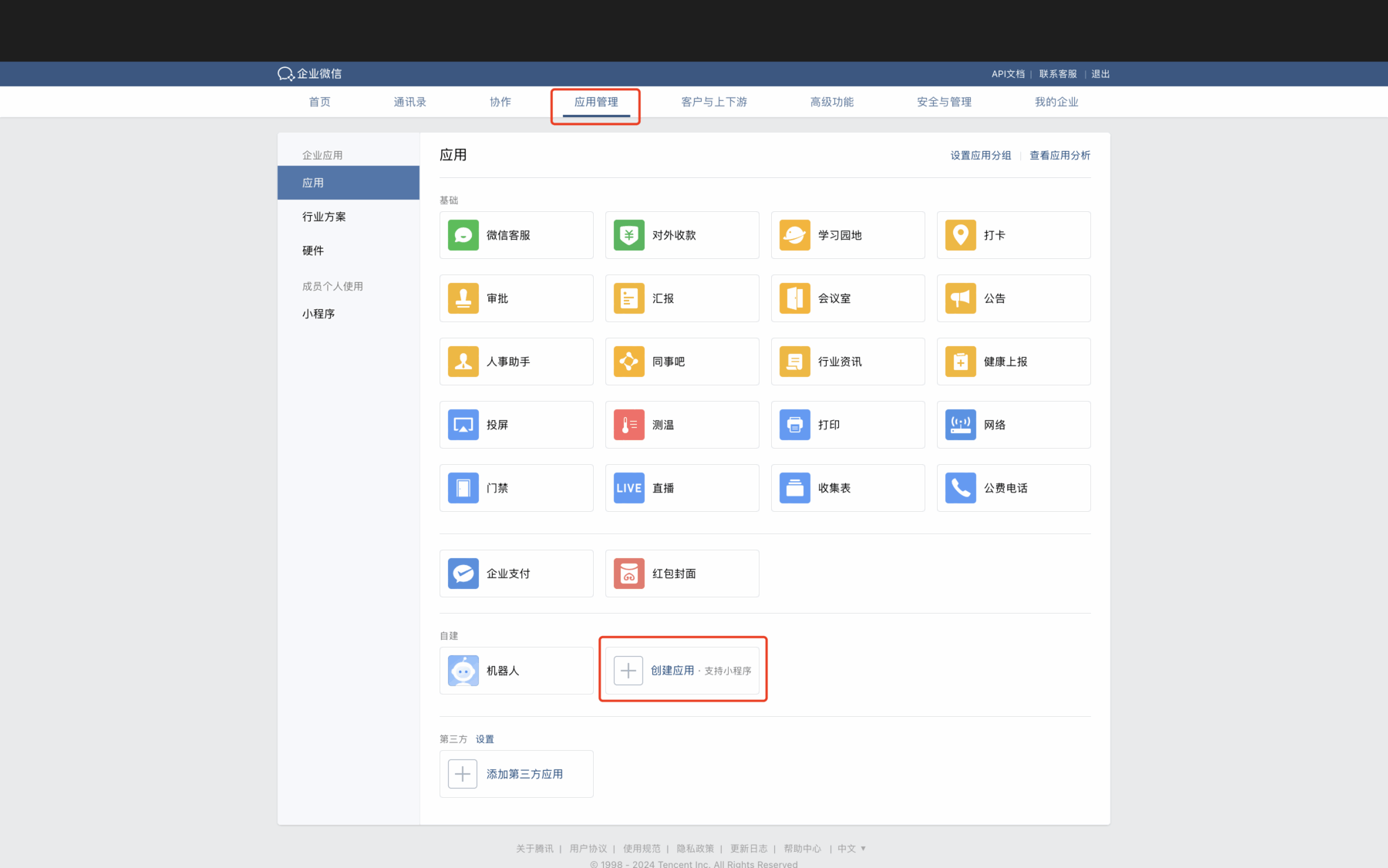Open the 企业支付 payment icon

(463, 574)
